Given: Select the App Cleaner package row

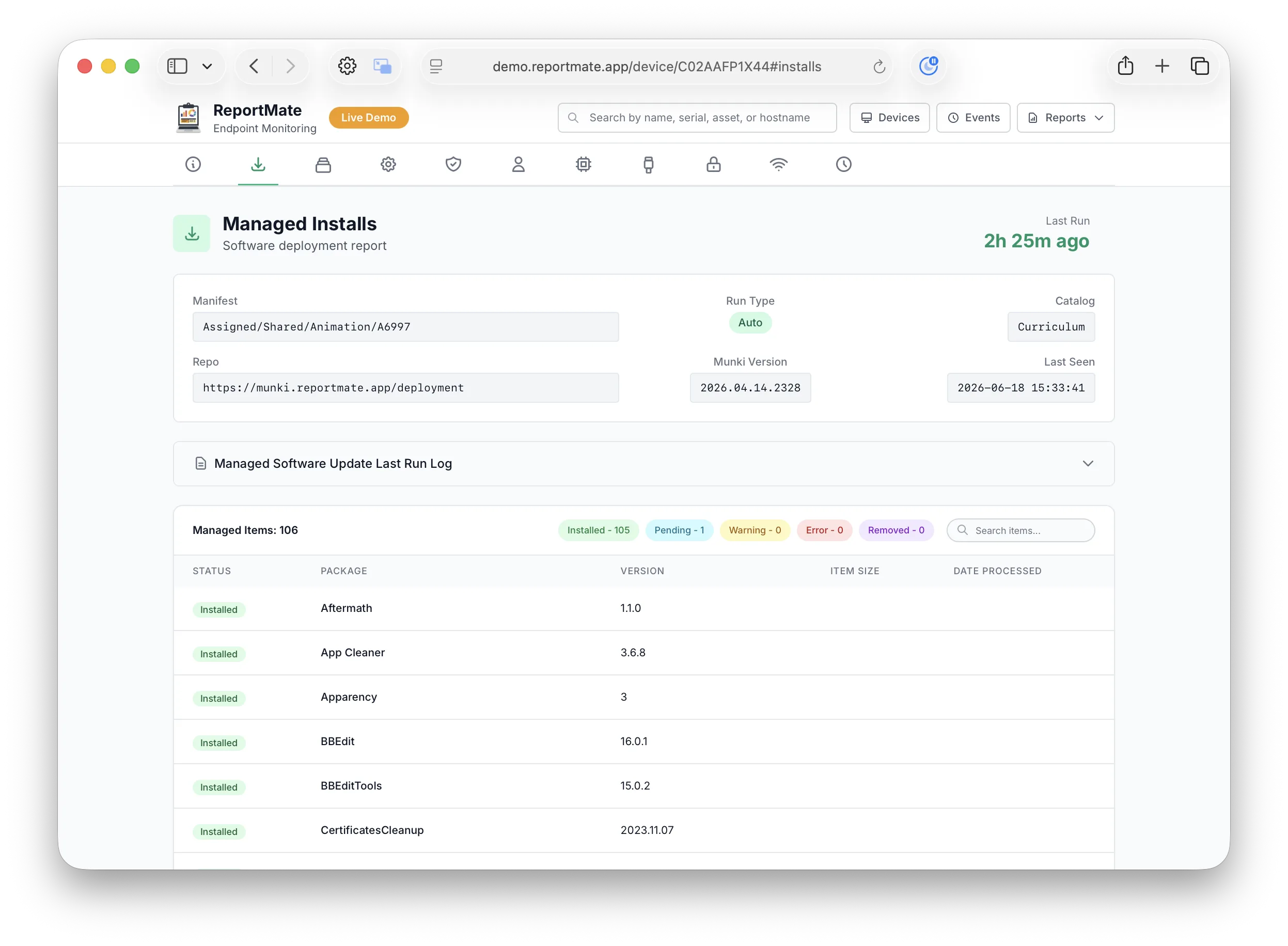Looking at the screenshot, I should 643,653.
